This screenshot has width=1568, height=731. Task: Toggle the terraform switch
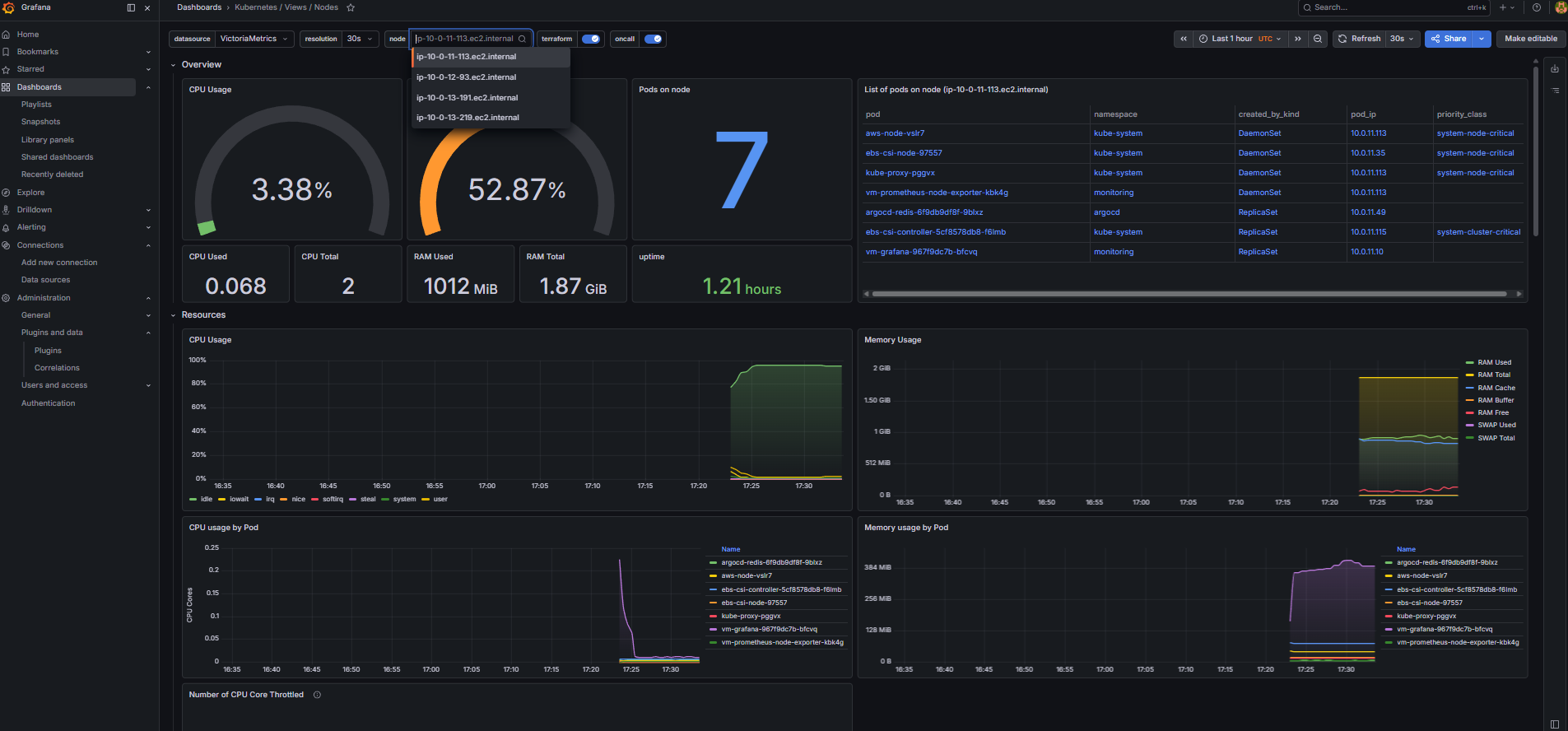[x=590, y=39]
